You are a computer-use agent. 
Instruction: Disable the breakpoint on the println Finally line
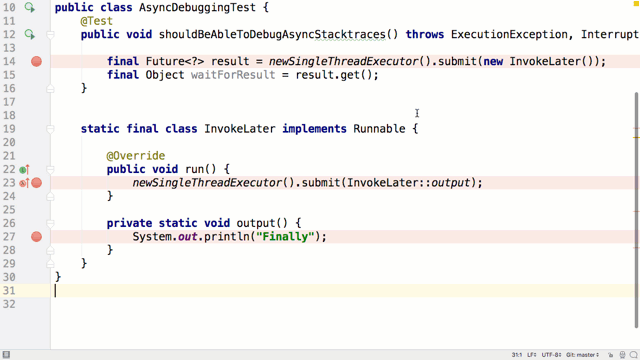tap(36, 237)
